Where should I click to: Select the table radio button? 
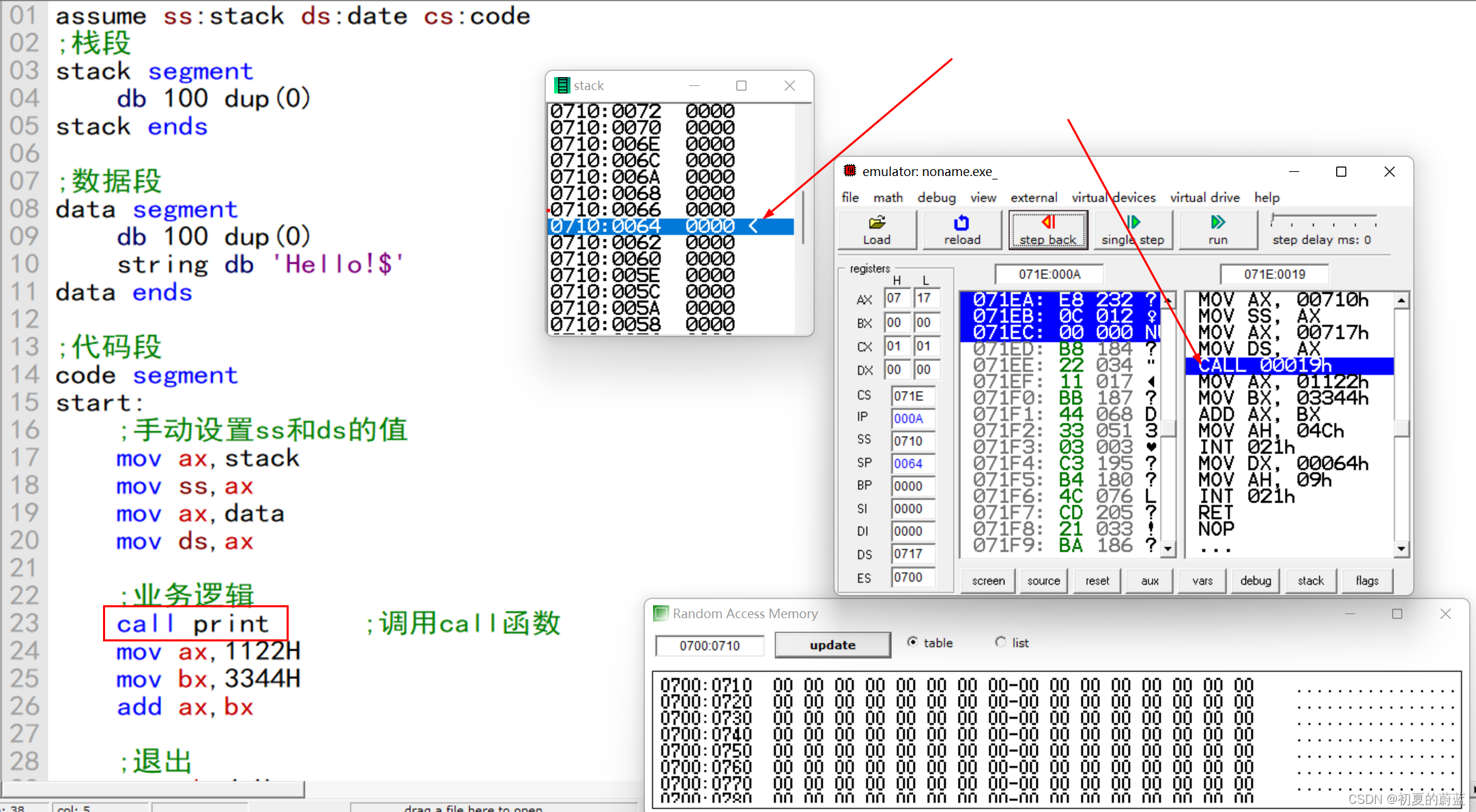pyautogui.click(x=912, y=642)
